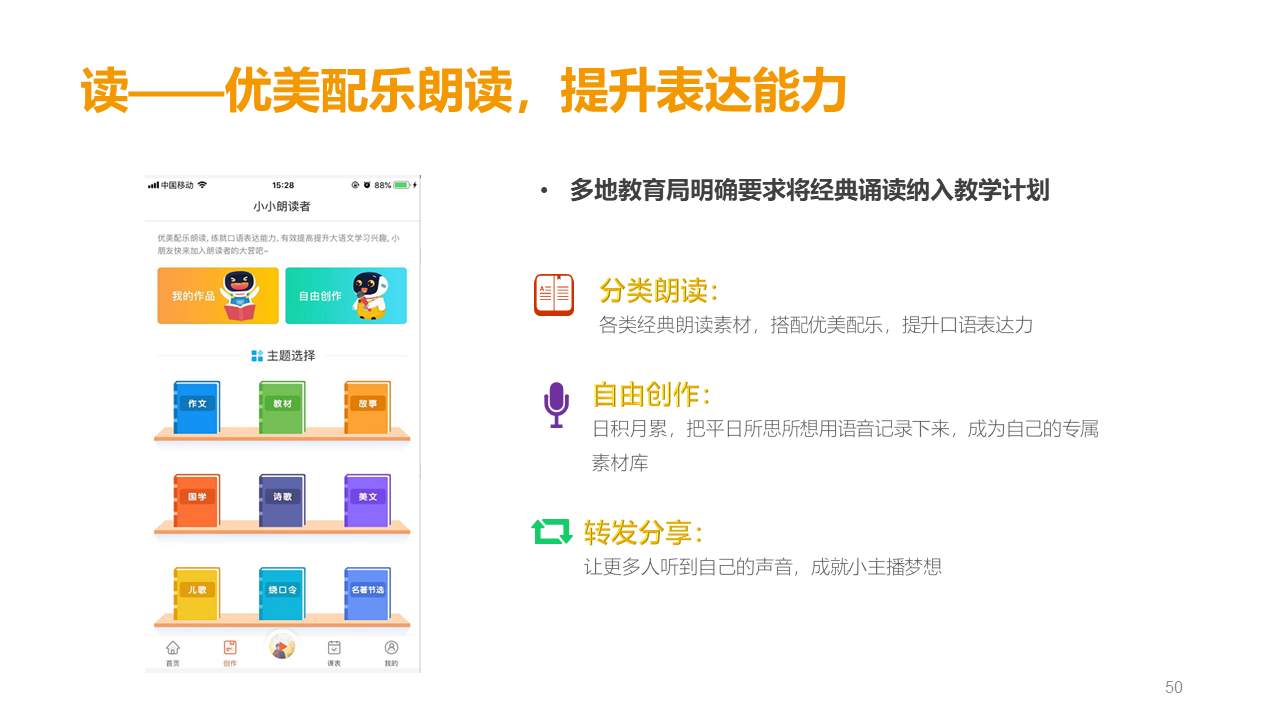Viewport: 1280px width, 720px height.
Task: Click the 分类朗读 book icon
Action: [x=554, y=294]
